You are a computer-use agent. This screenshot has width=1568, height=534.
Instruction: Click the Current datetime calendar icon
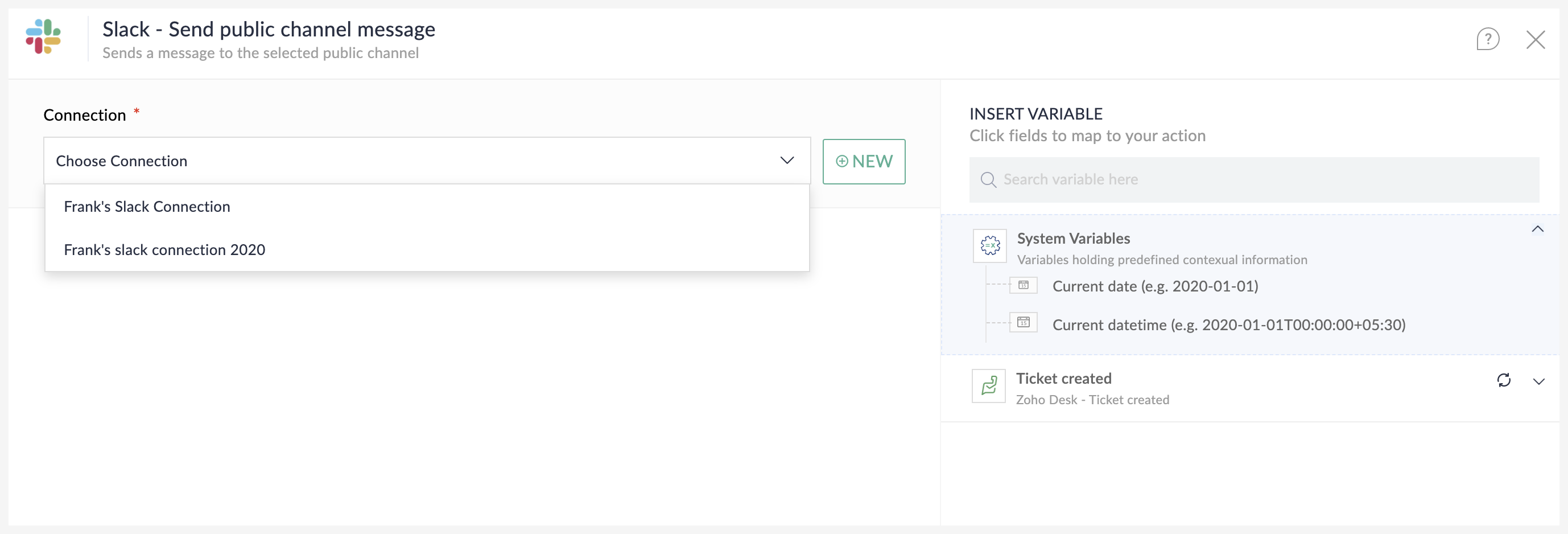(1023, 322)
